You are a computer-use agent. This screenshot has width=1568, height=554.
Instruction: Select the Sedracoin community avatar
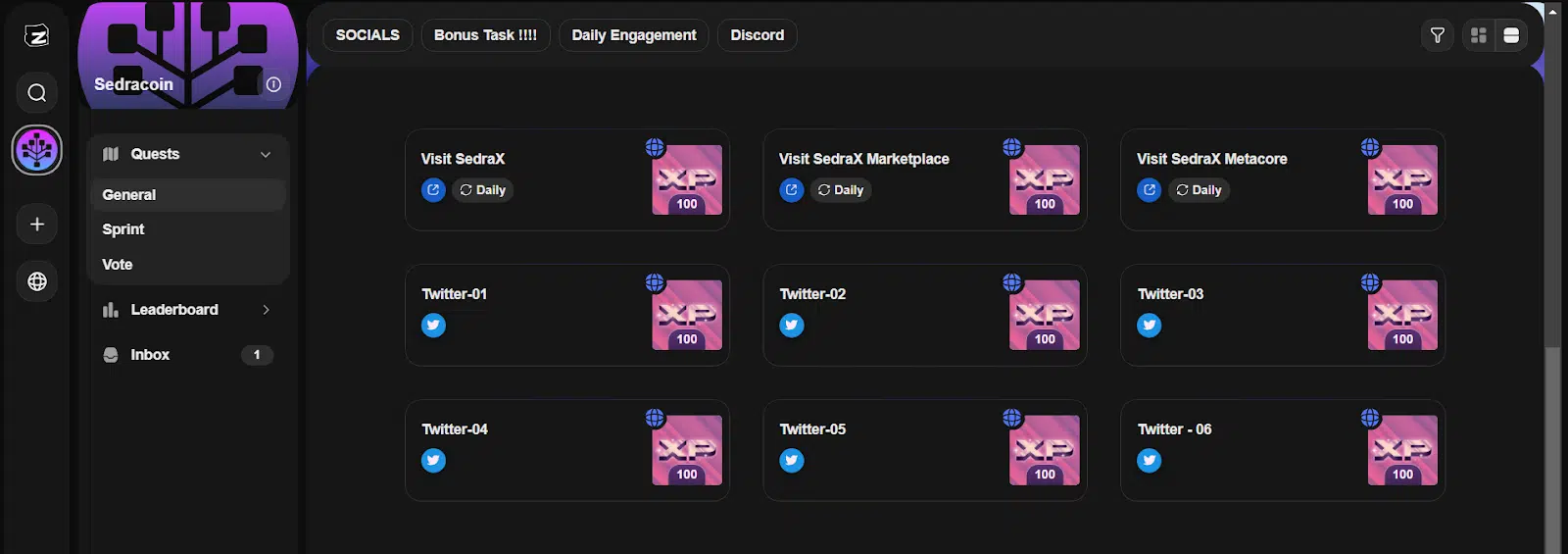point(37,151)
